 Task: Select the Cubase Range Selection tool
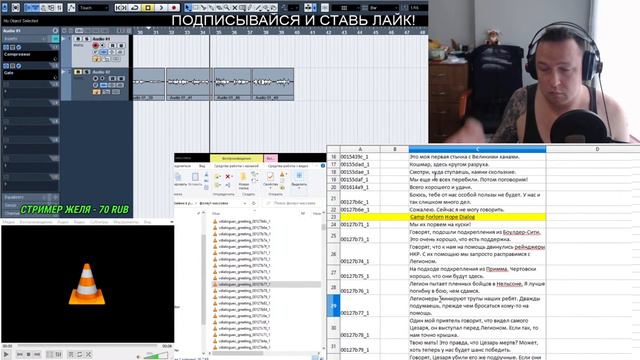pos(196,7)
